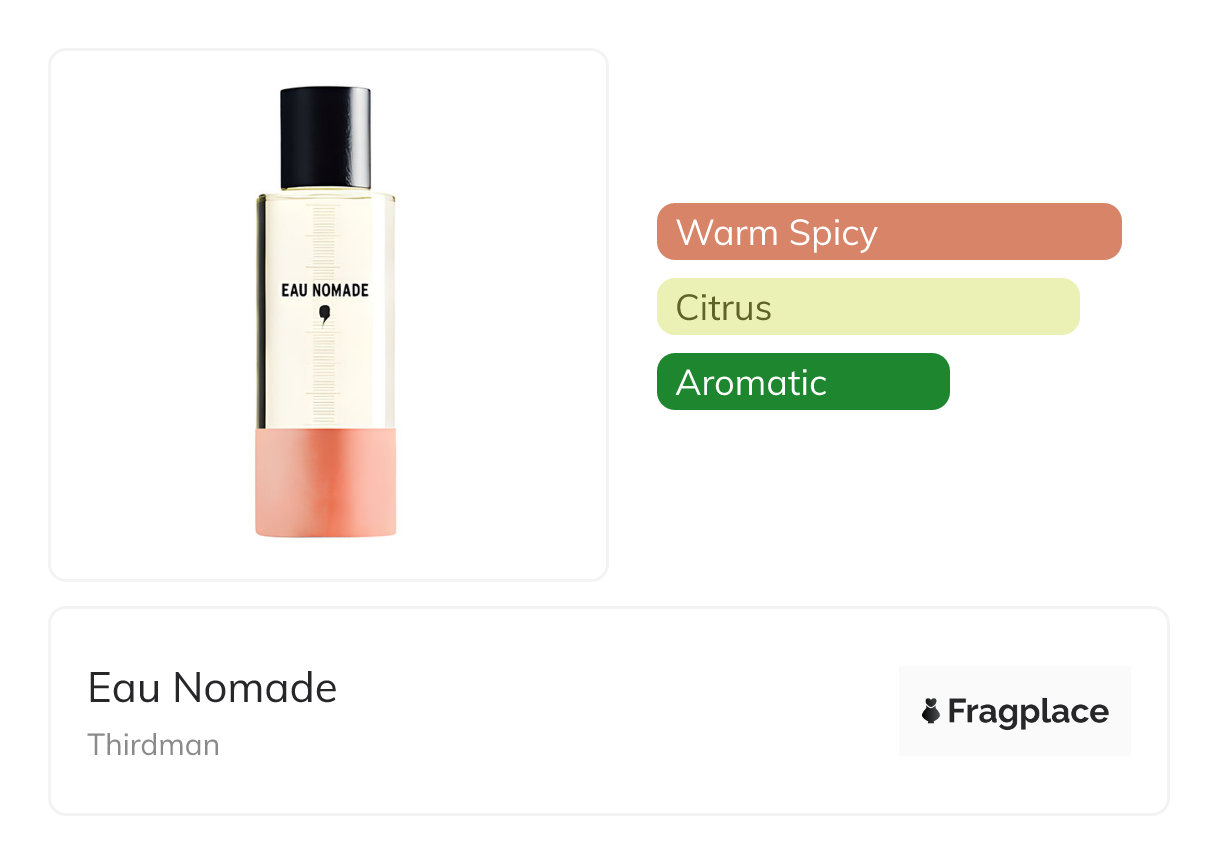Click the gray Fragplace badge background
Viewport: 1218px width, 864px height.
(x=1015, y=682)
